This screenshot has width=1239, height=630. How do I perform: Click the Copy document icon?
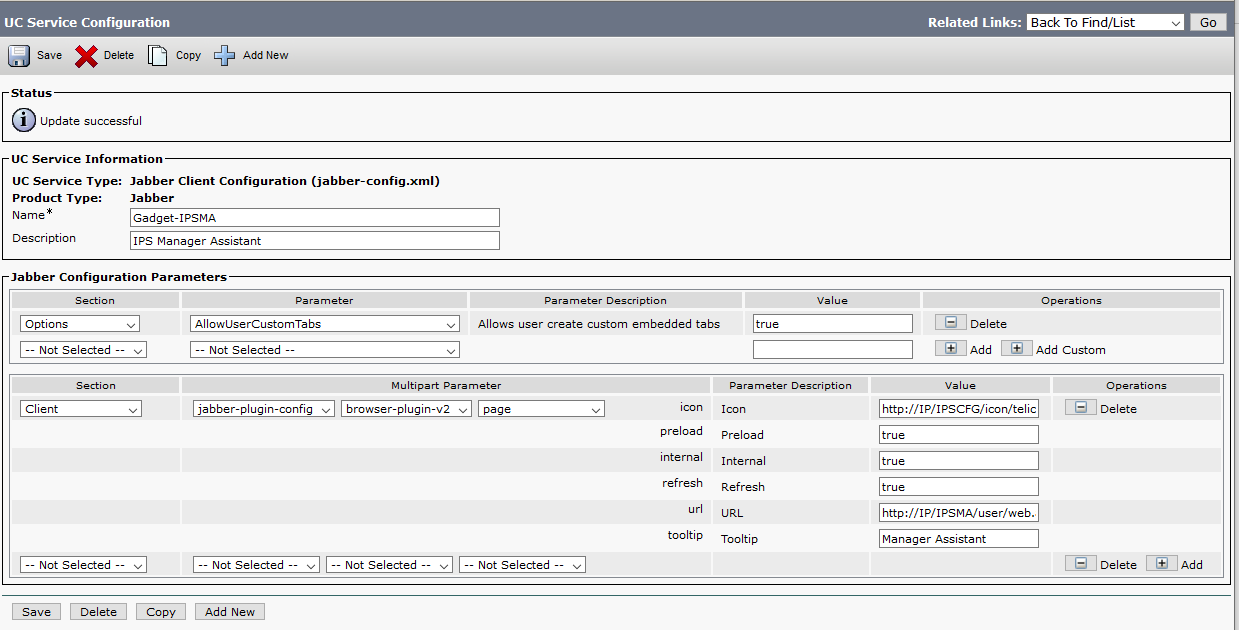click(x=158, y=56)
